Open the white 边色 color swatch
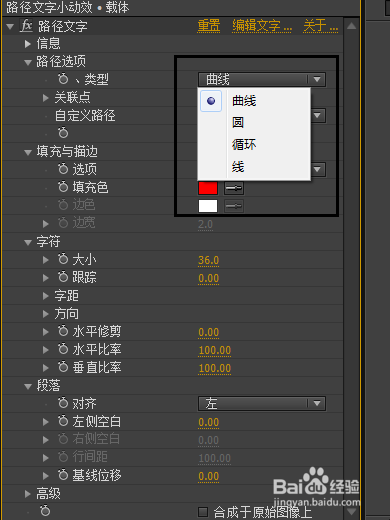Viewport: 390px width, 520px height. pyautogui.click(x=208, y=206)
